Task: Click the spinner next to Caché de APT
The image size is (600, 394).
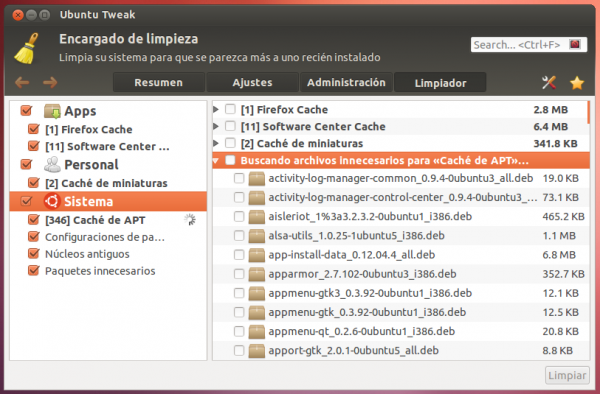Action: (190, 220)
